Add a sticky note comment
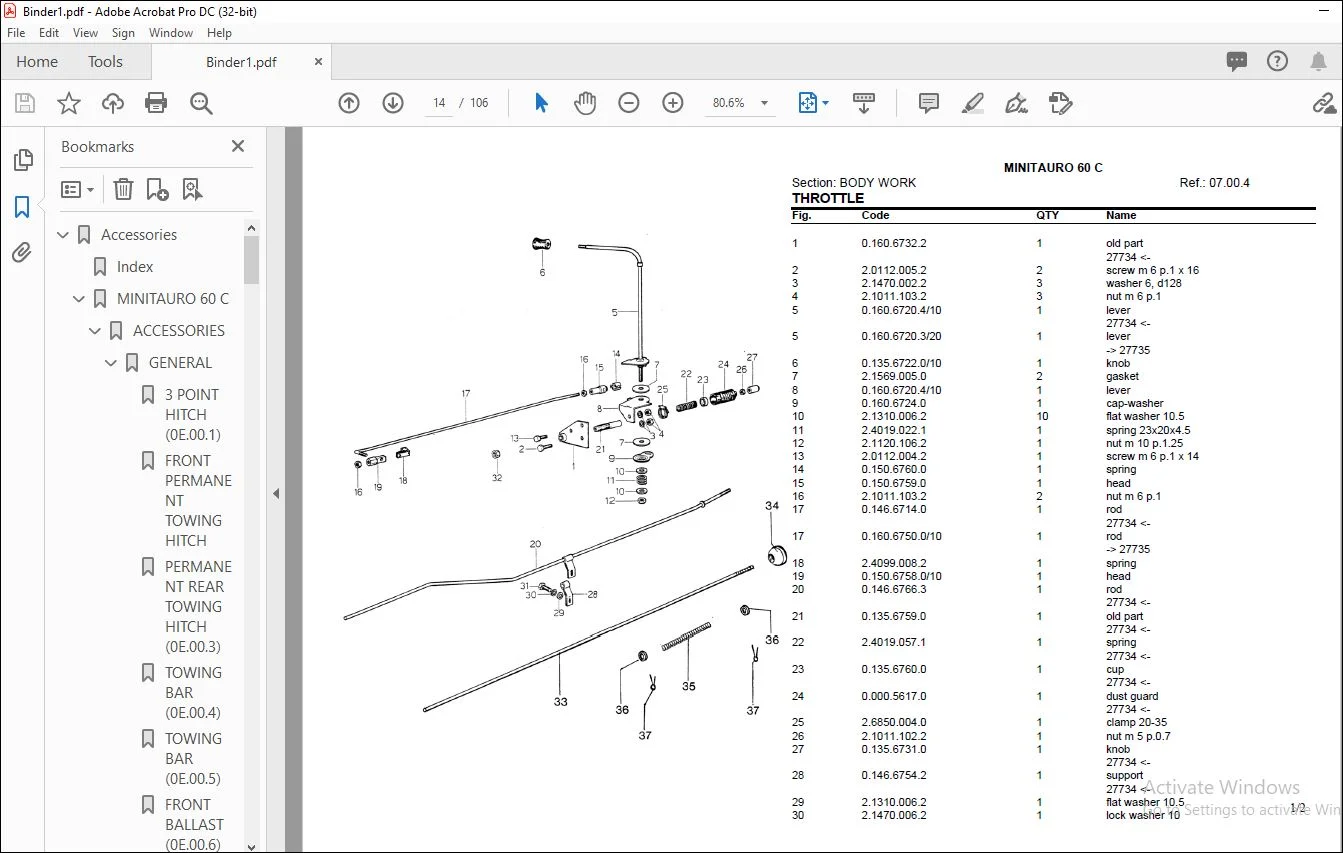 [x=929, y=103]
